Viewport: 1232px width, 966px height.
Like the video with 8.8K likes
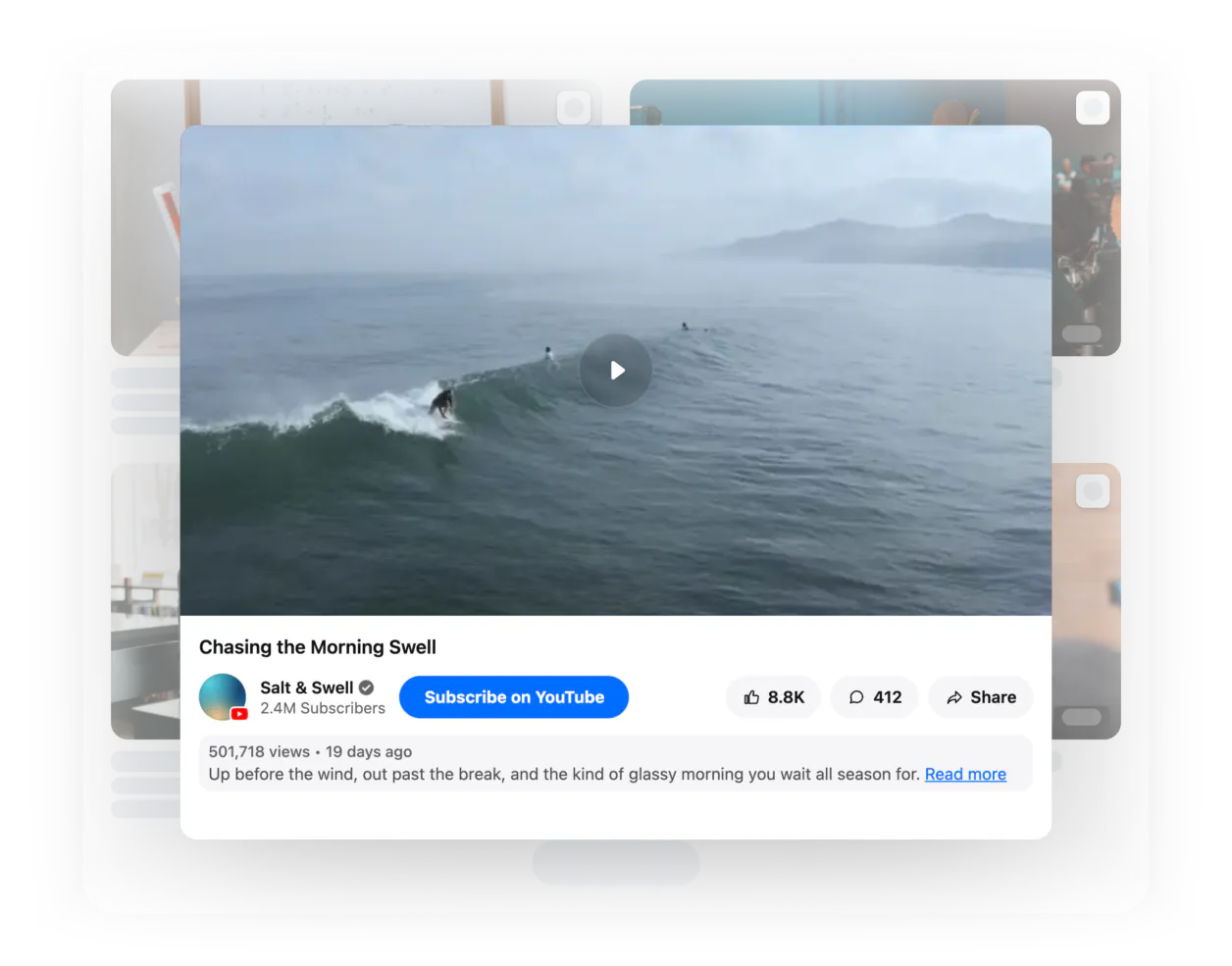(x=773, y=697)
